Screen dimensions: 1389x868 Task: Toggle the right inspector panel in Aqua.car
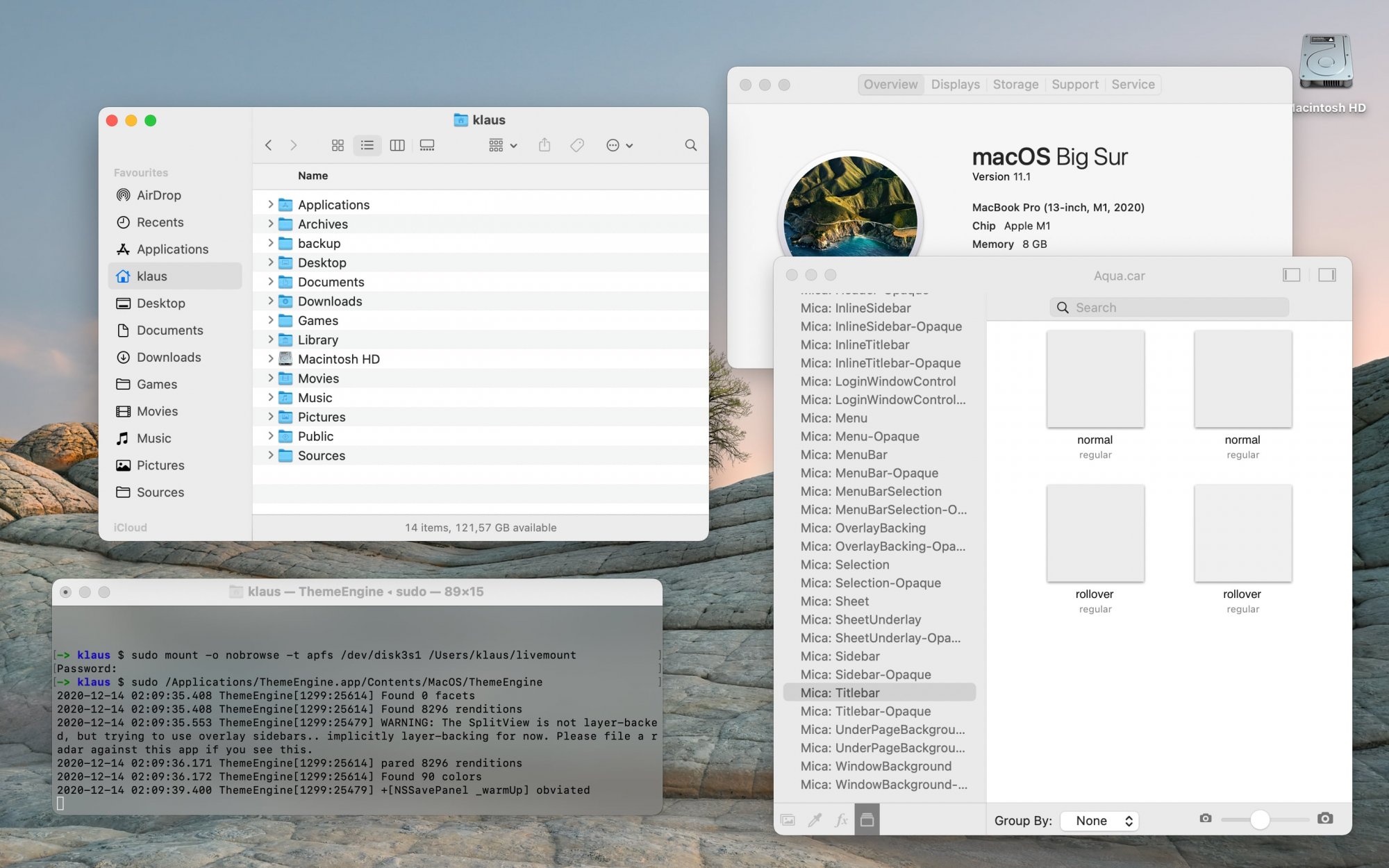[x=1326, y=275]
